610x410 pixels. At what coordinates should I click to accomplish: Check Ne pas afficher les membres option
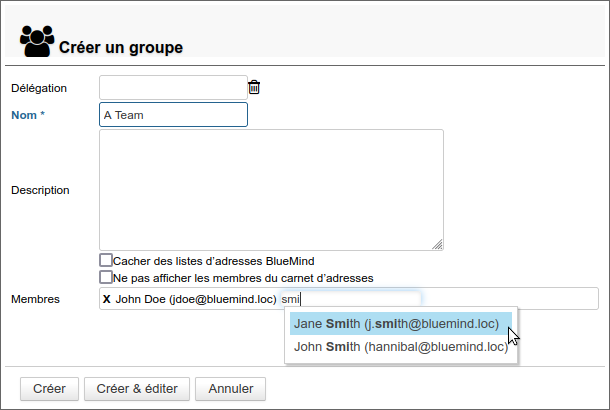pyautogui.click(x=106, y=277)
